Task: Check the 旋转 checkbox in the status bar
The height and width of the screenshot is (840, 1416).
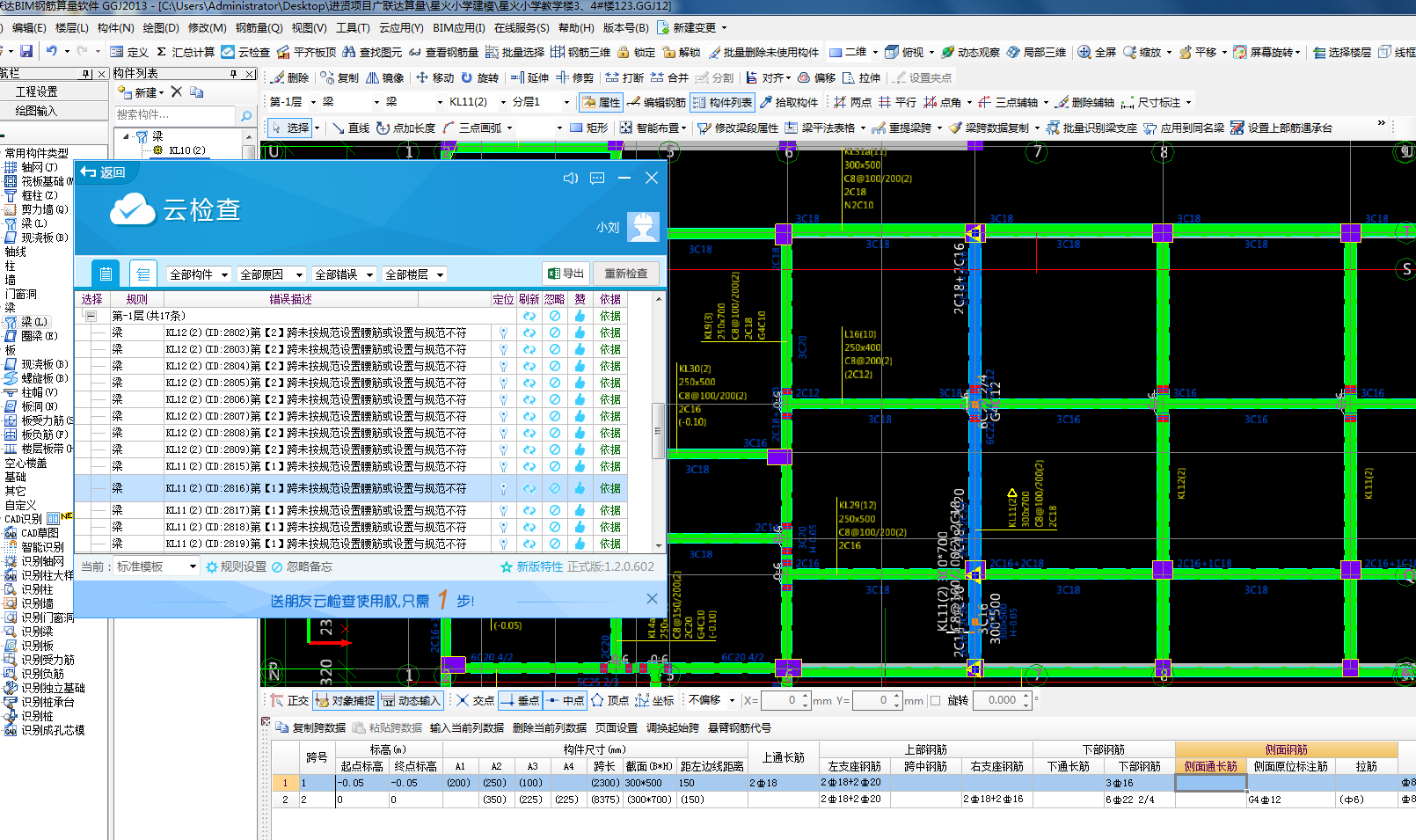Action: click(935, 700)
